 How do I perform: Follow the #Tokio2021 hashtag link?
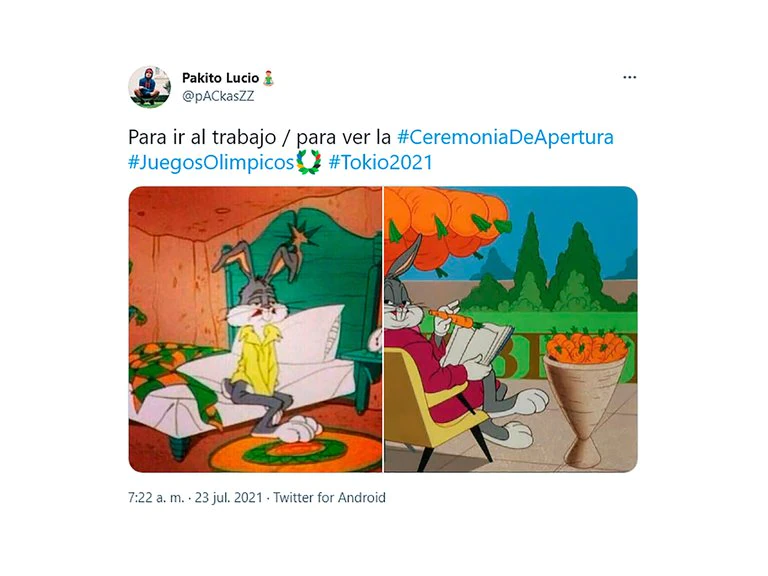[x=381, y=163]
